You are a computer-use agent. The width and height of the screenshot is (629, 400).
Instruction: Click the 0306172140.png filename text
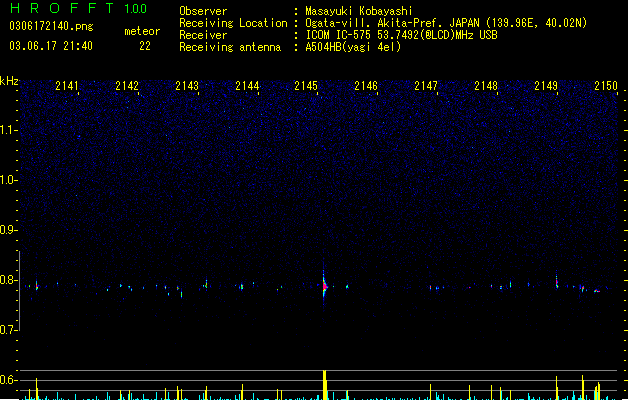point(51,26)
